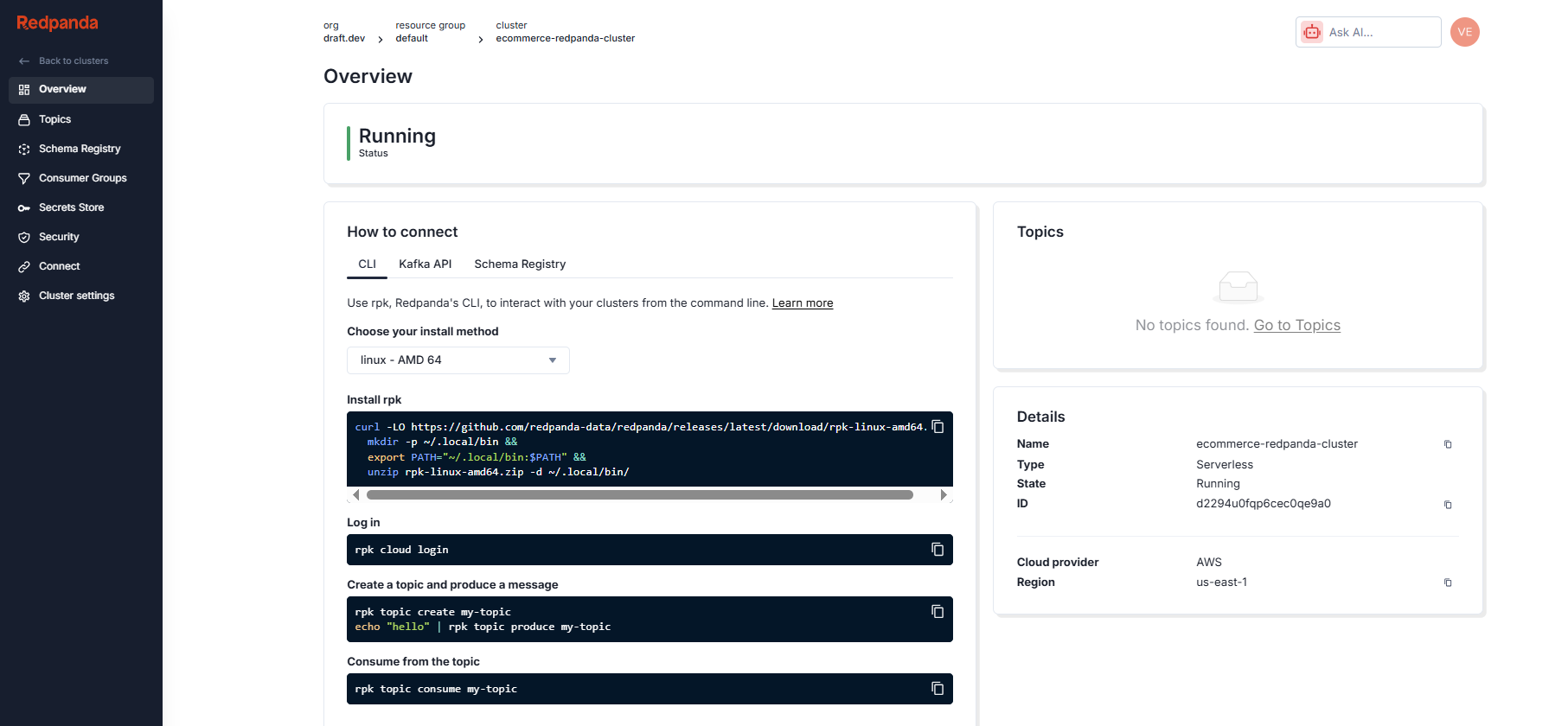Open Topics in the sidebar
This screenshot has height=726, width=1568.
(x=81, y=119)
